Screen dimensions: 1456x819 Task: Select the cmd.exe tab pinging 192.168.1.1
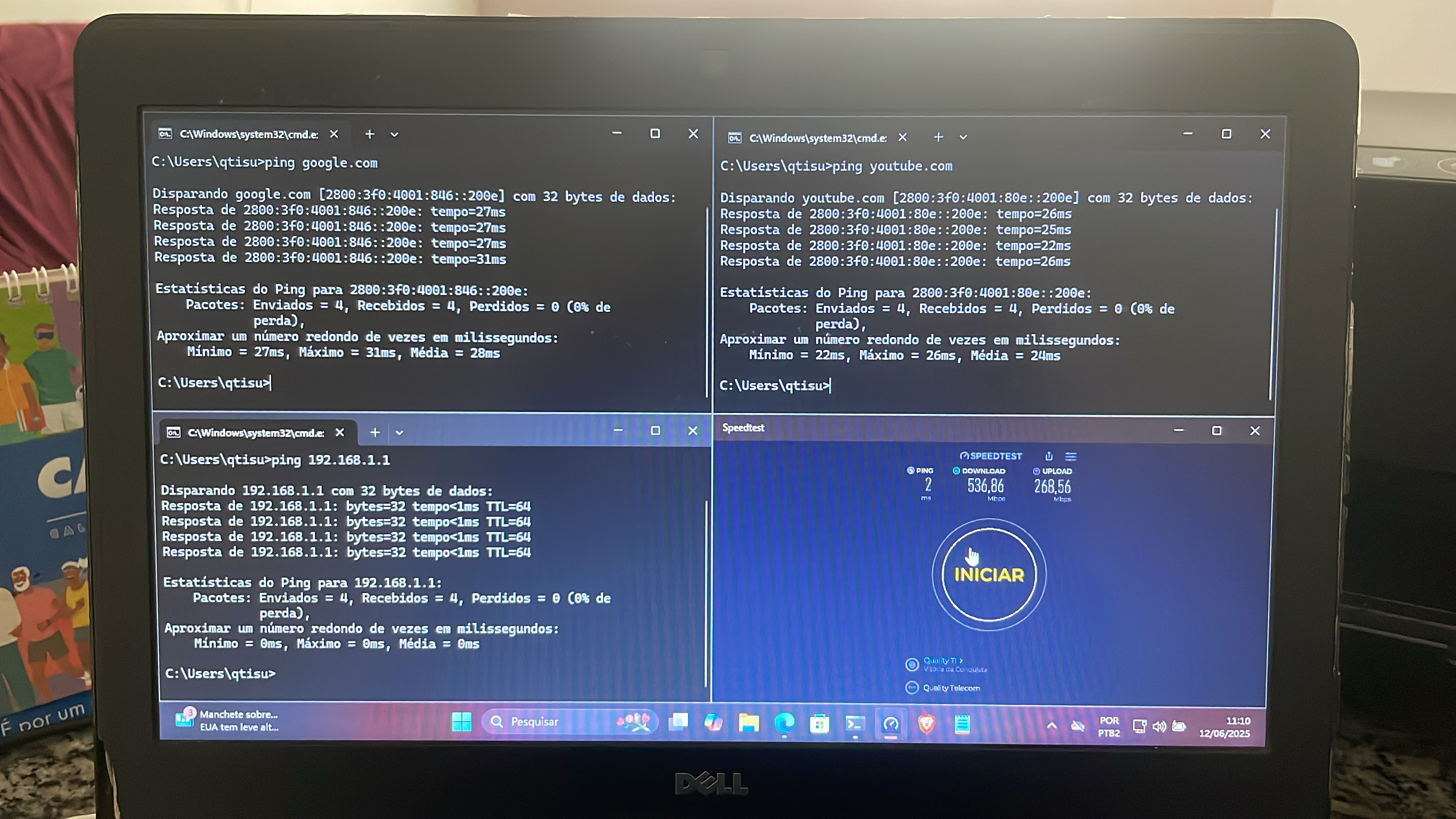(256, 433)
